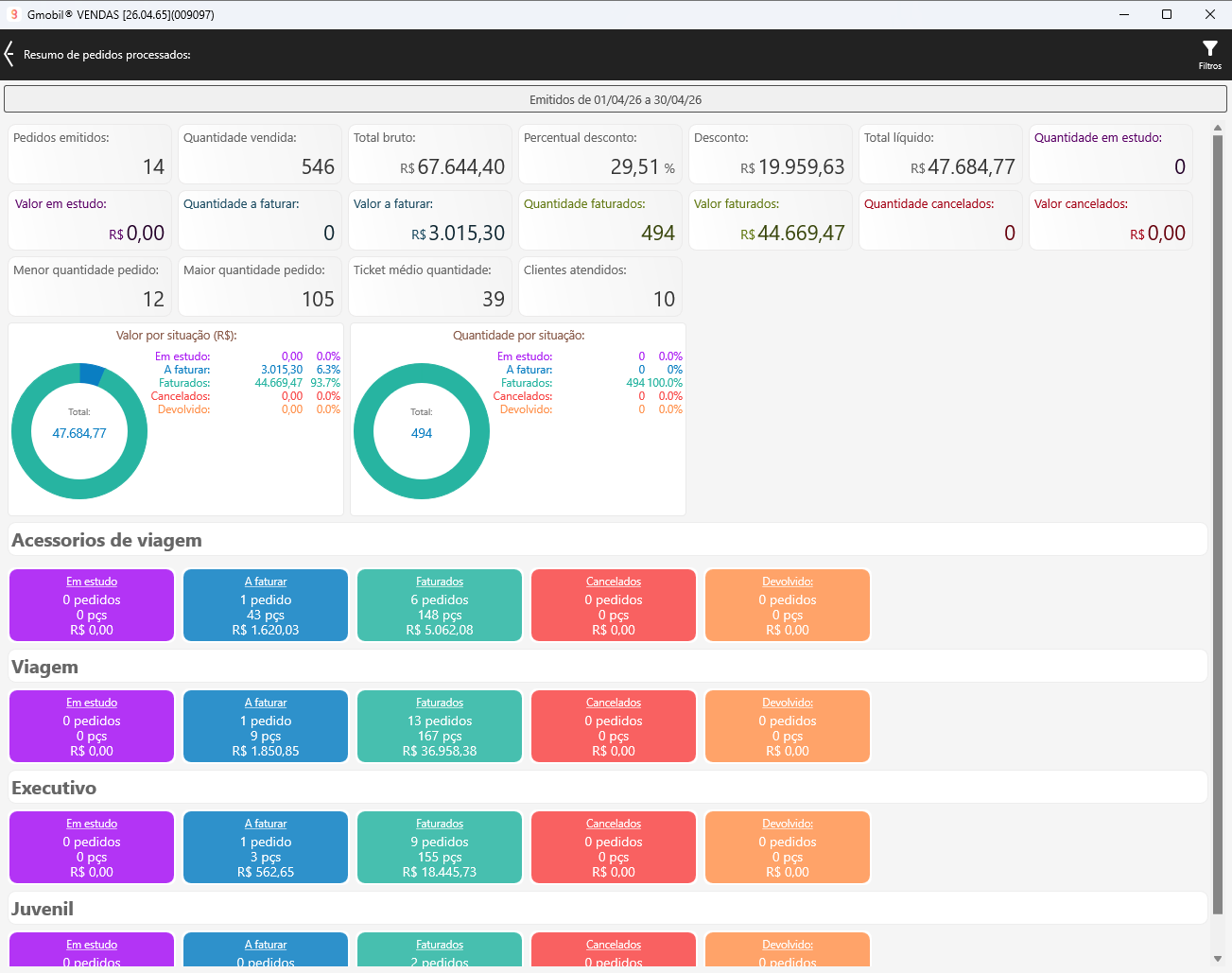Click the Maior quantidade pedido 105 card
1232x973 pixels.
pos(260,287)
